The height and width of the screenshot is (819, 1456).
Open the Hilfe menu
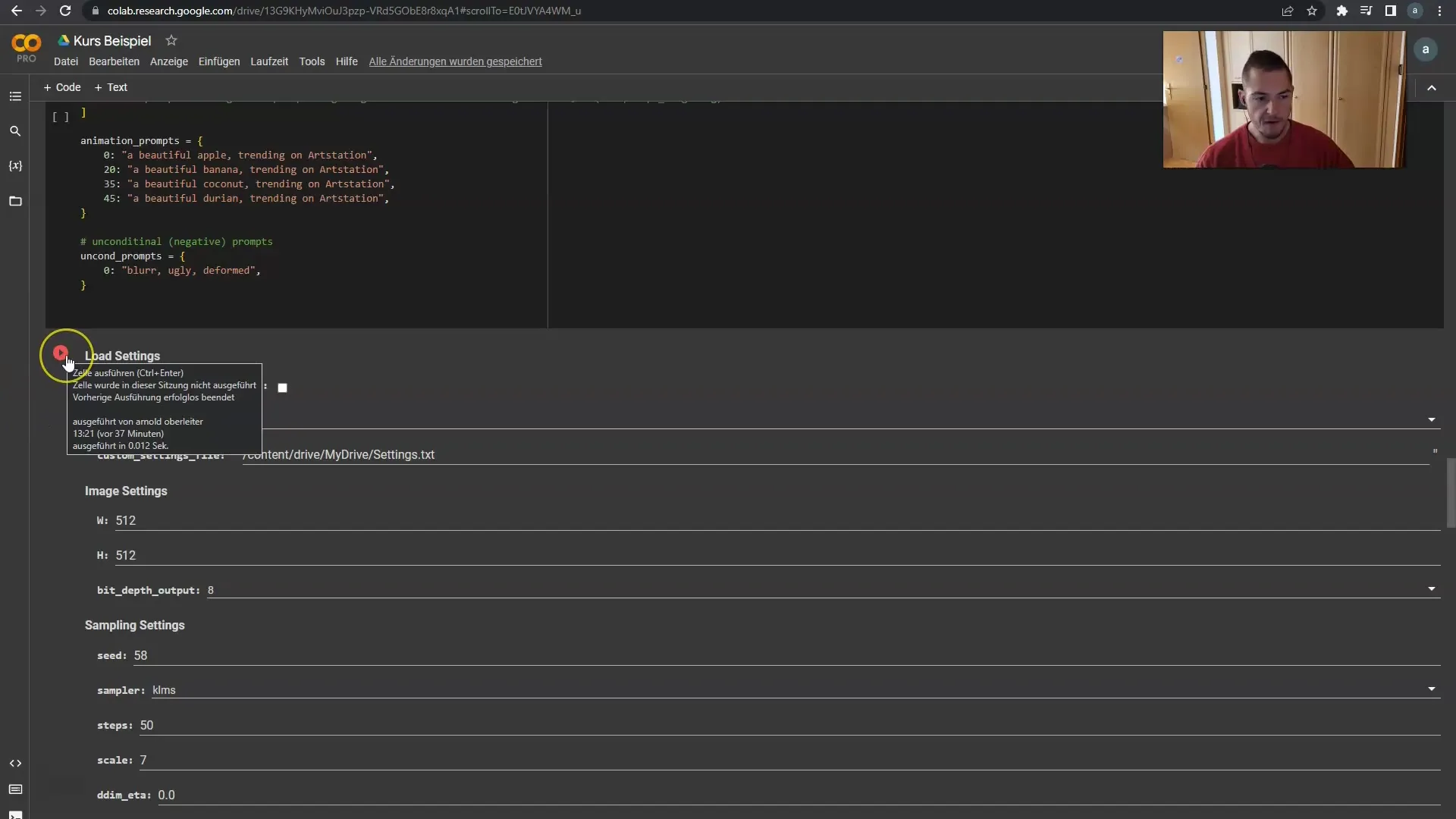pyautogui.click(x=347, y=61)
